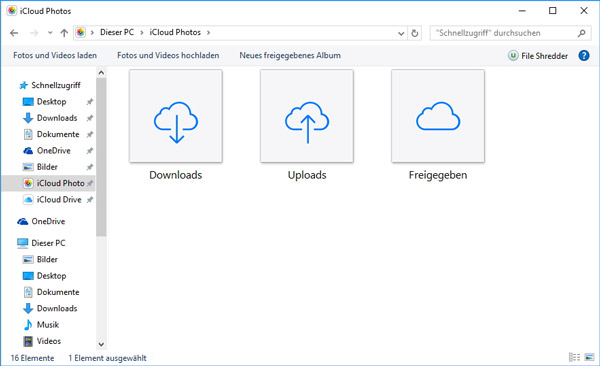This screenshot has height=366, width=600.
Task: Open the address bar history dropdown
Action: click(401, 33)
